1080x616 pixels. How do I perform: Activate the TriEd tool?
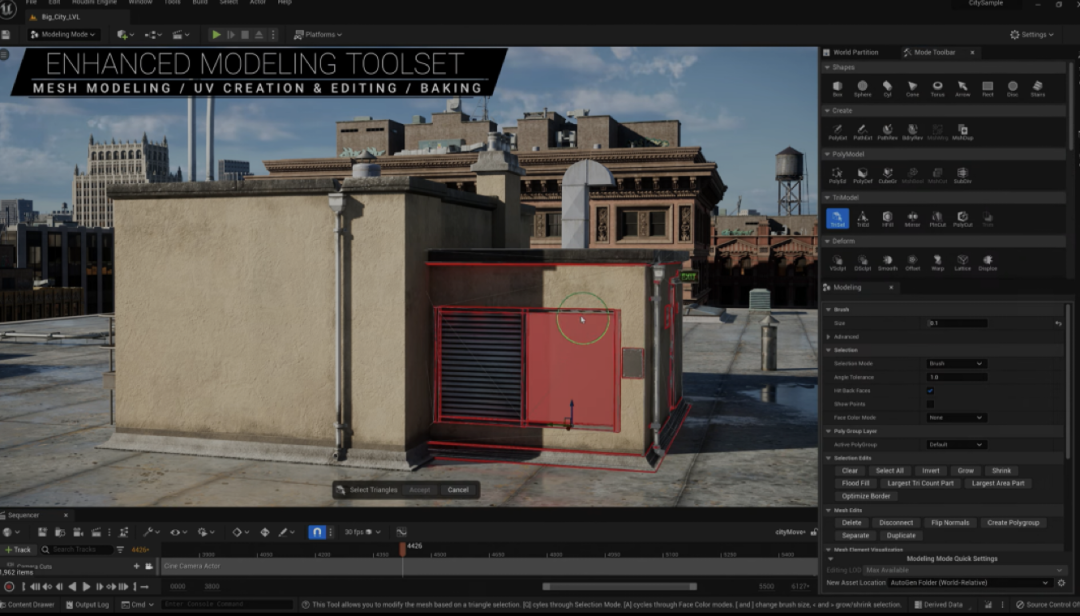point(862,219)
